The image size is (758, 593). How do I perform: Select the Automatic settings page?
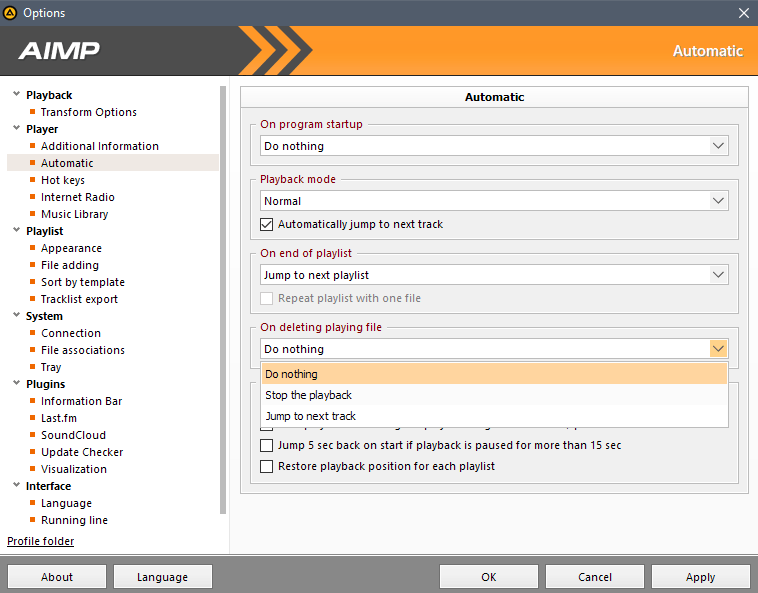[x=67, y=163]
